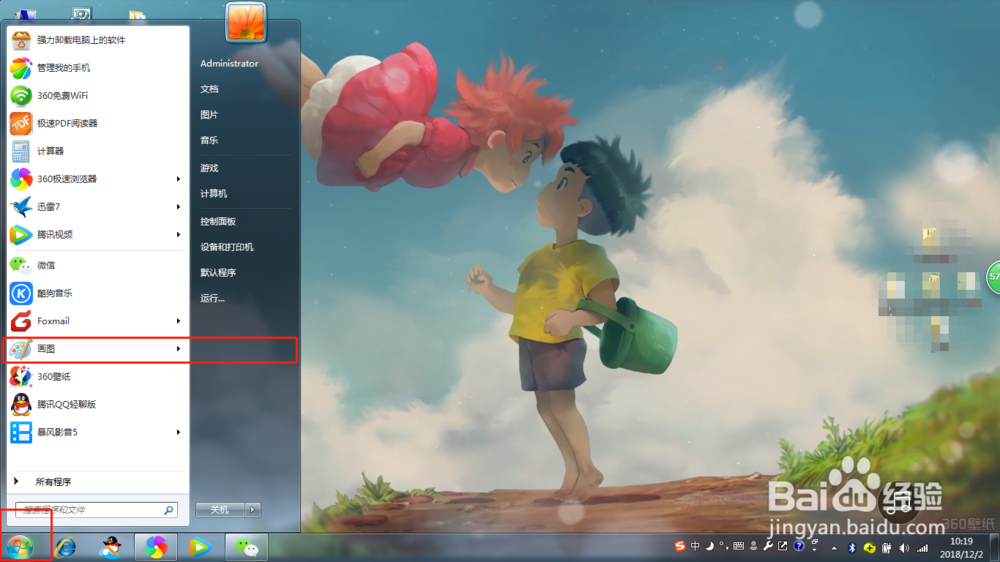Open 强力卸载电脑上的软件 program icon

(20, 40)
